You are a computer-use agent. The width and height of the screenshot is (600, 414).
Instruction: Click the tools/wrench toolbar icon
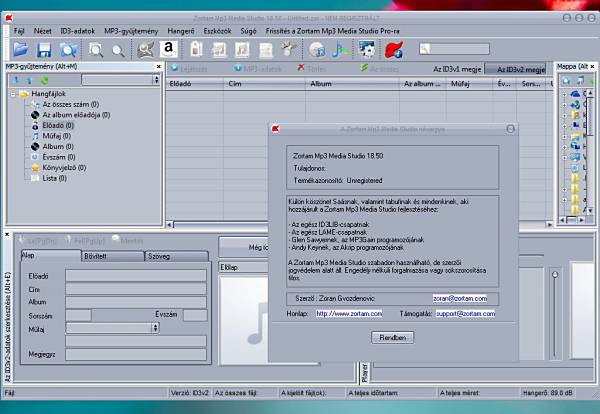(289, 50)
